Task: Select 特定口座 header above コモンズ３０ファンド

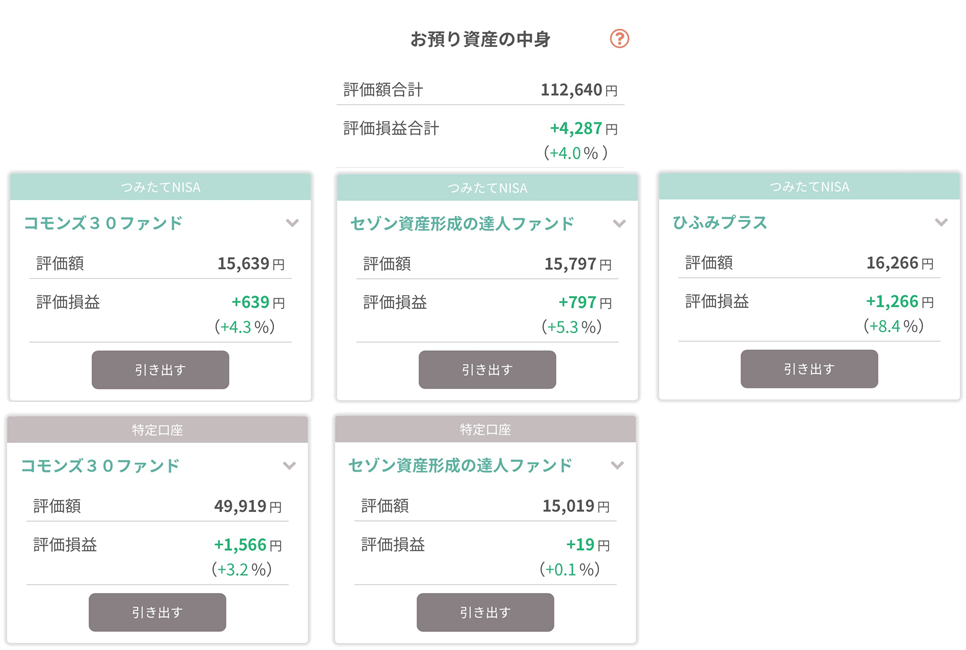Action: pyautogui.click(x=157, y=430)
